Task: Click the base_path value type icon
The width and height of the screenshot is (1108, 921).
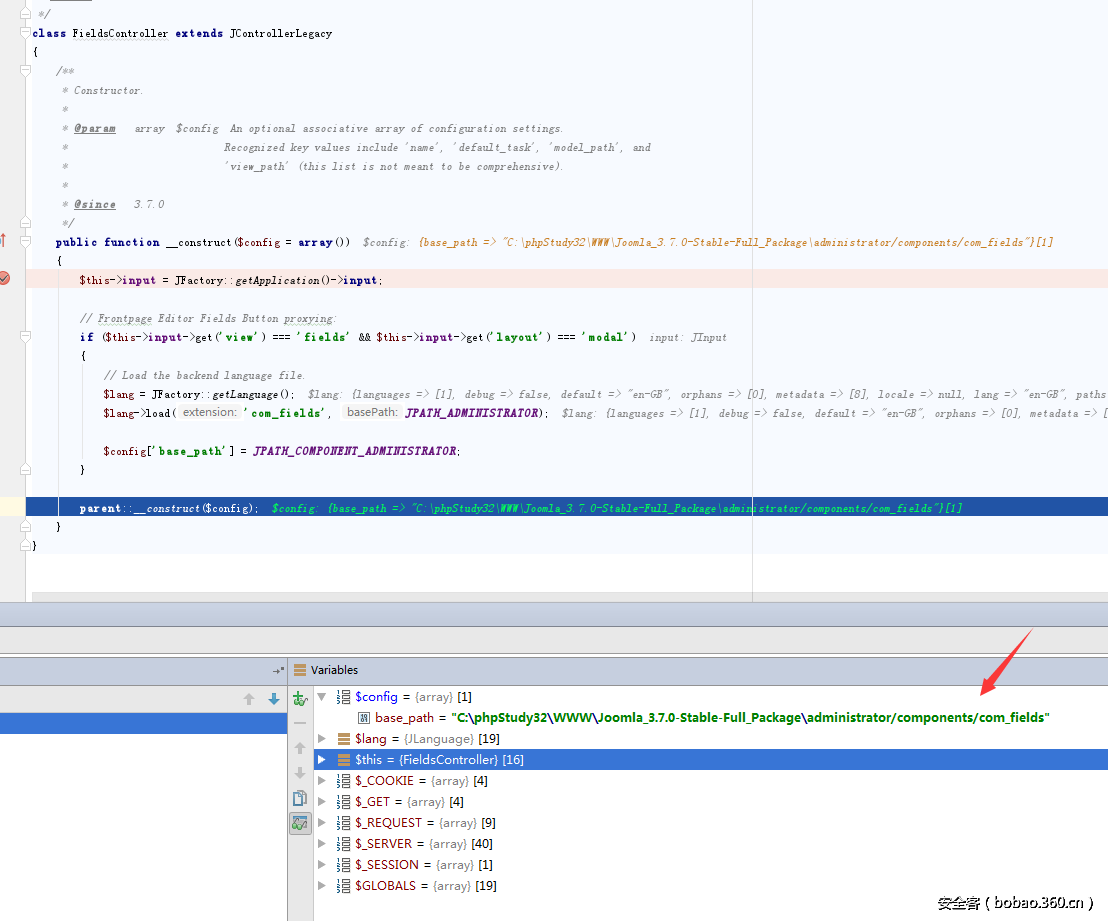Action: [x=364, y=718]
